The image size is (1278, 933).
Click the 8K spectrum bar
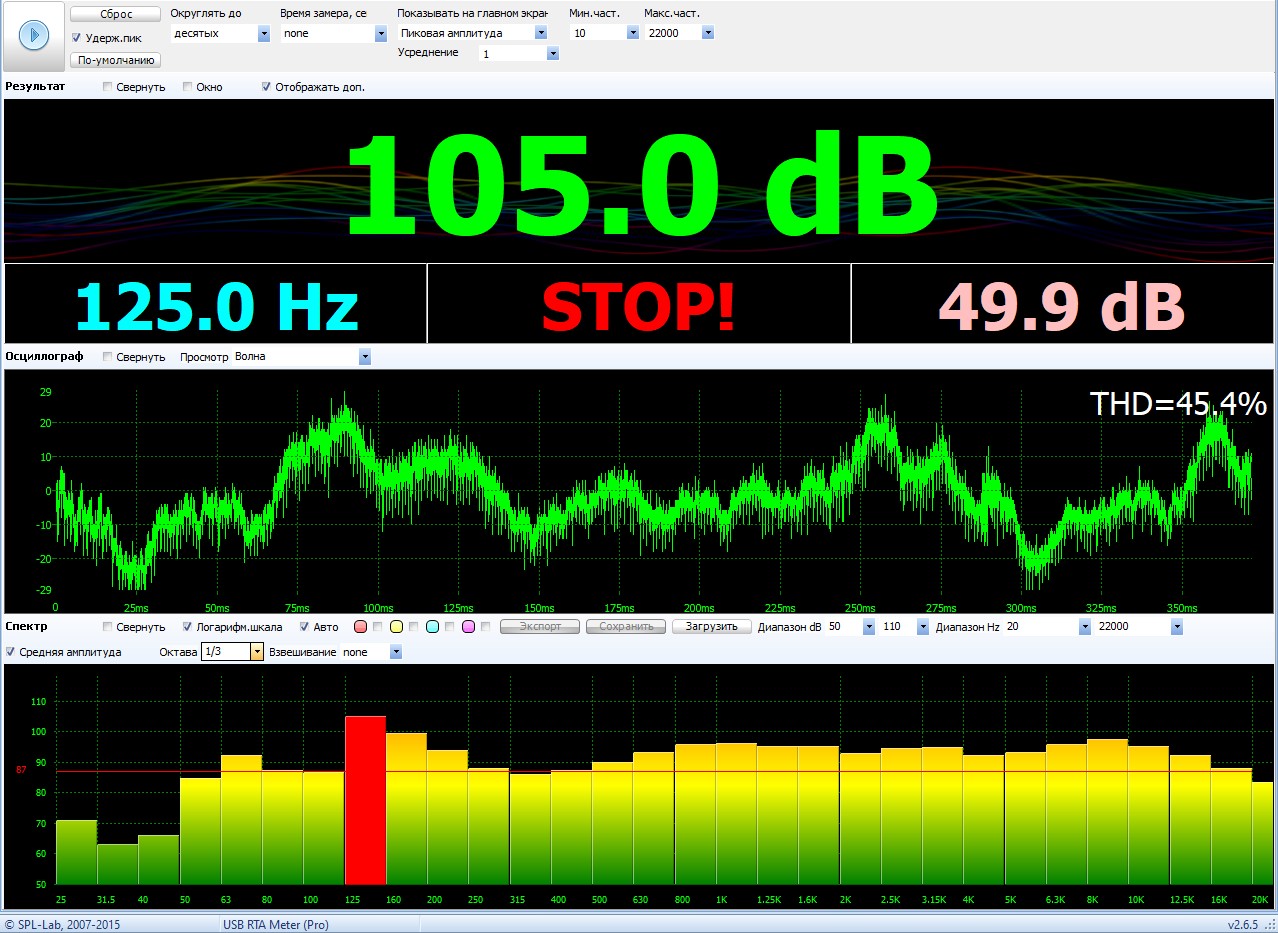coord(1107,811)
